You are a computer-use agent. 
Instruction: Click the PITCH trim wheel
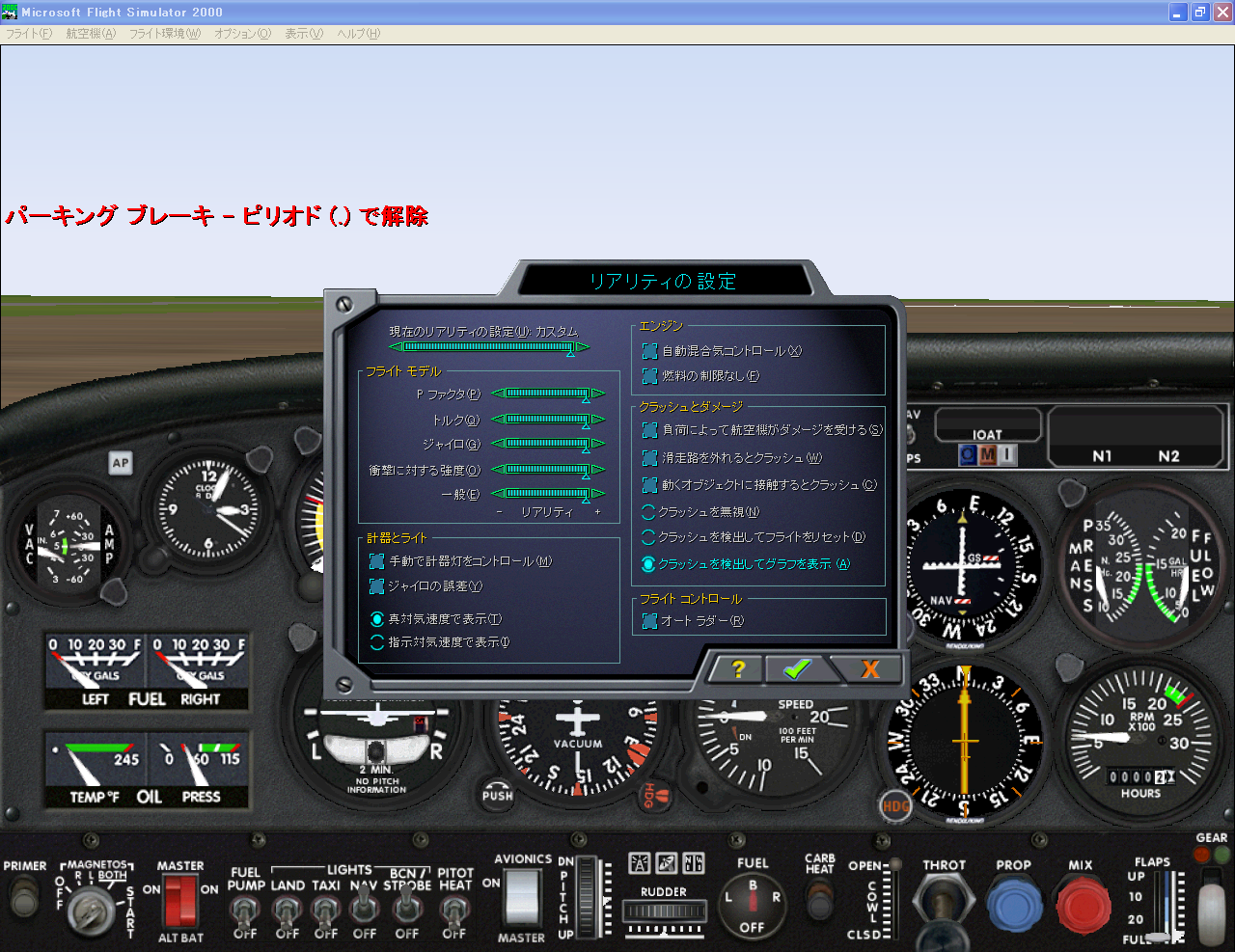tap(586, 898)
